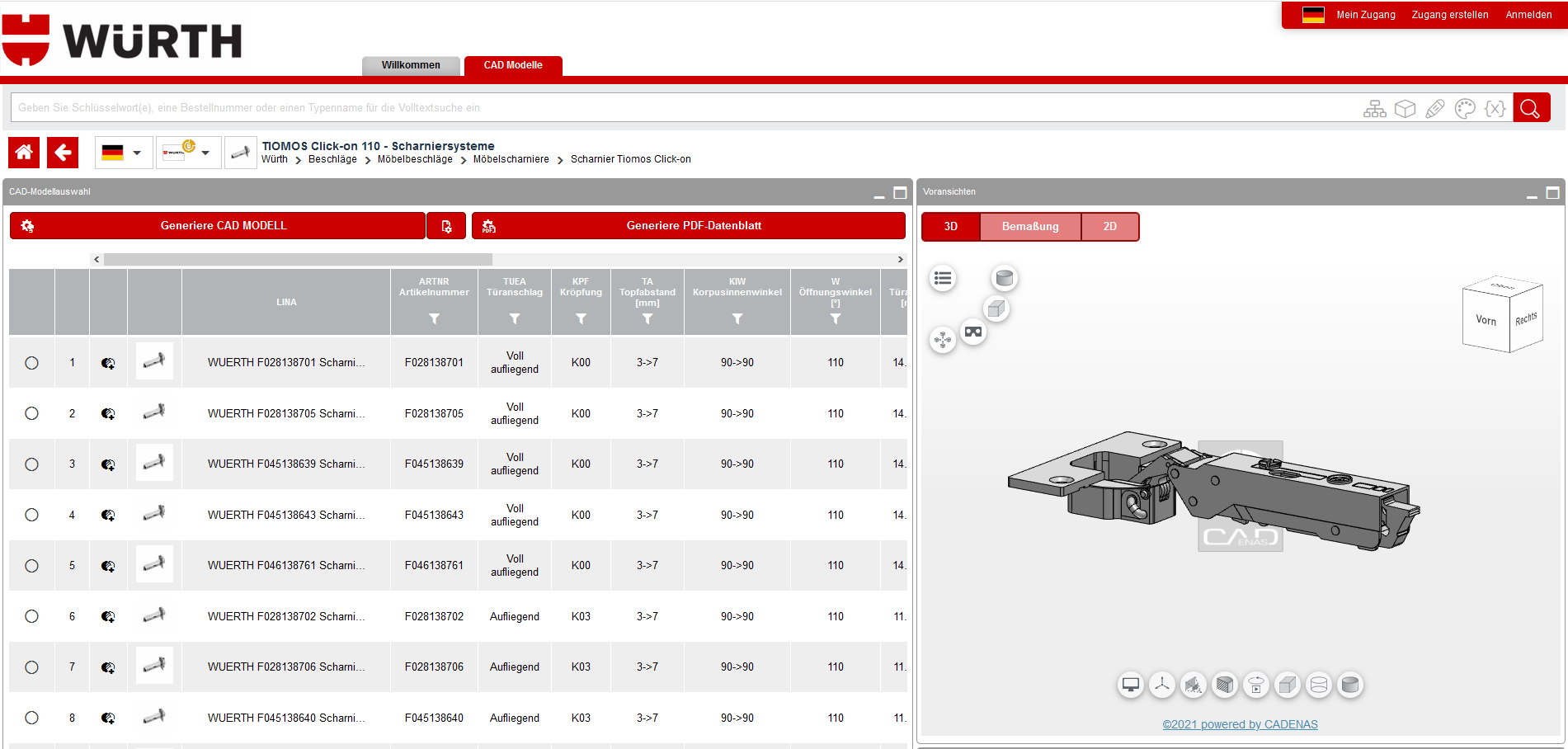Open the powered by CADENAS link

1240,724
